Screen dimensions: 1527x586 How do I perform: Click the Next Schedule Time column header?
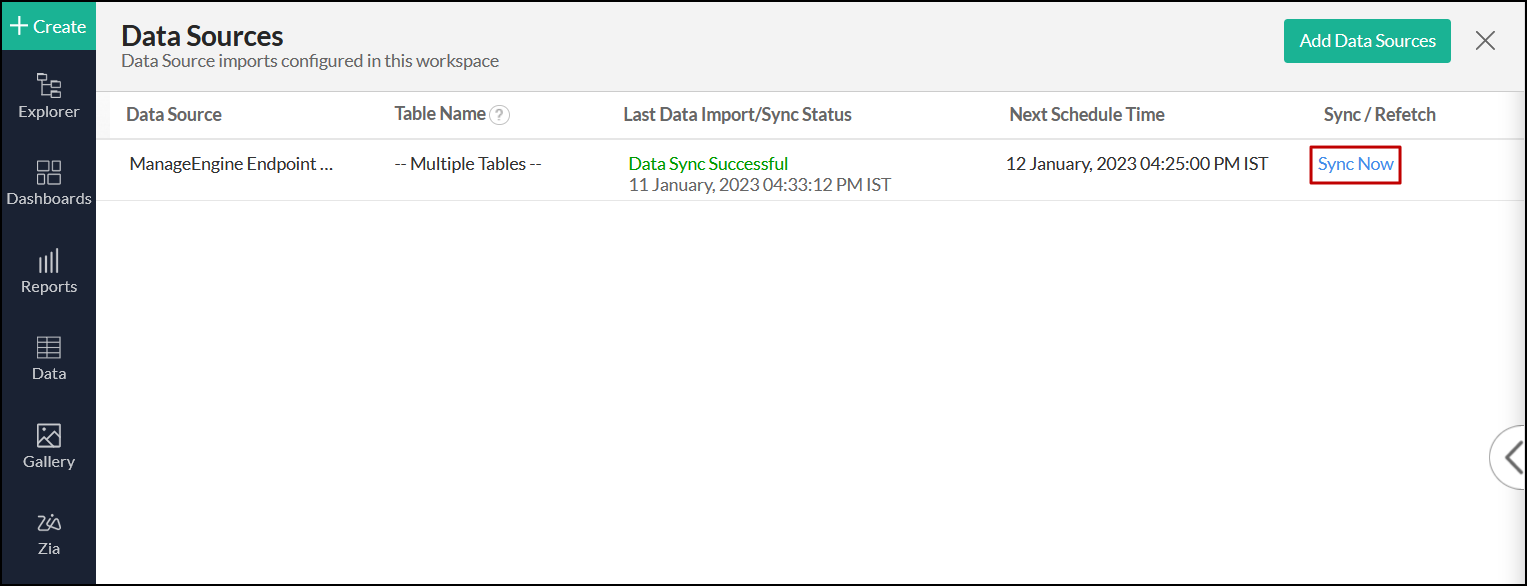click(1086, 115)
